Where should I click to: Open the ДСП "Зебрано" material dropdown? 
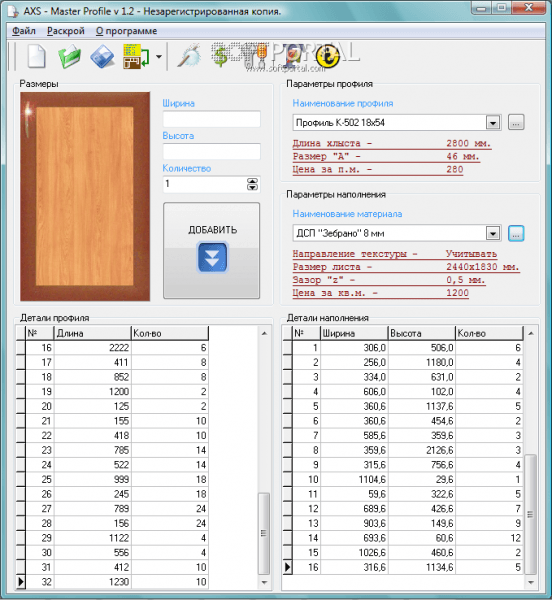point(493,233)
